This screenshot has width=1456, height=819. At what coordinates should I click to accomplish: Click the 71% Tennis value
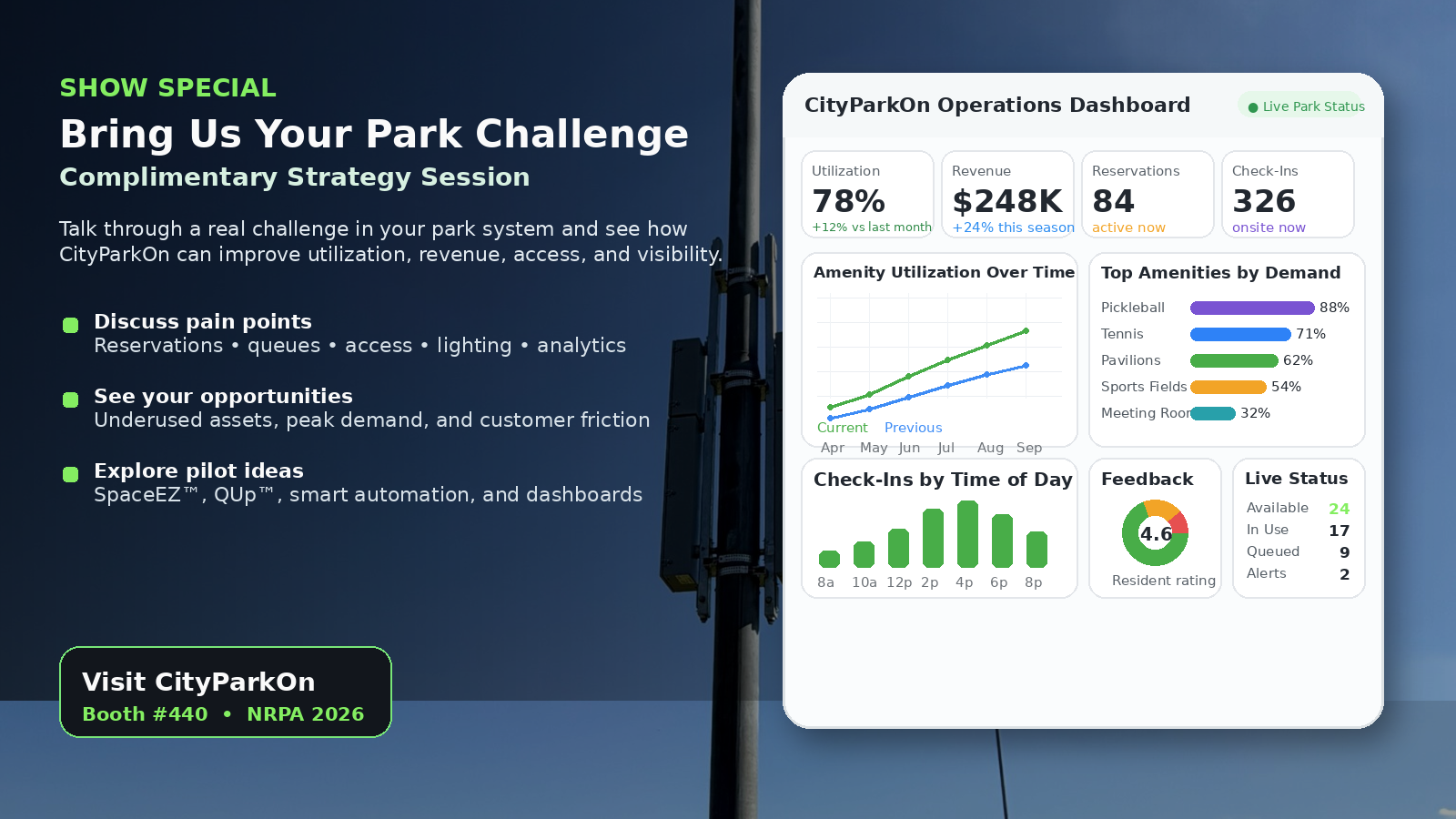click(1310, 334)
